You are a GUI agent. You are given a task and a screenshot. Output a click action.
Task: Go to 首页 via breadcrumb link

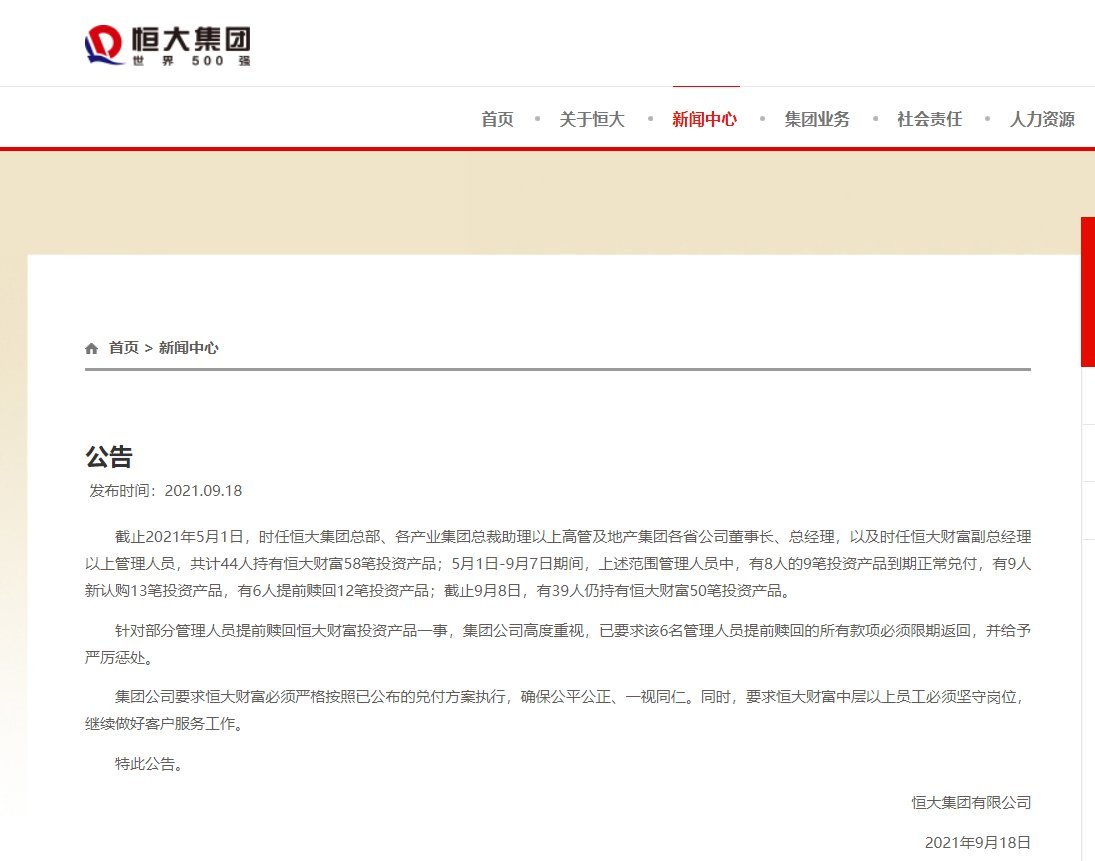124,348
